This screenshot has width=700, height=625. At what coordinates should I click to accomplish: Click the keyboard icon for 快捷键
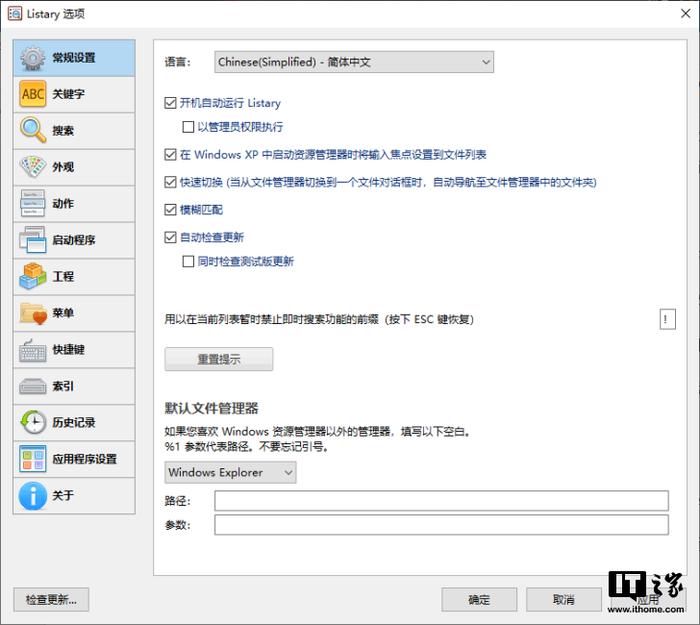[33, 350]
